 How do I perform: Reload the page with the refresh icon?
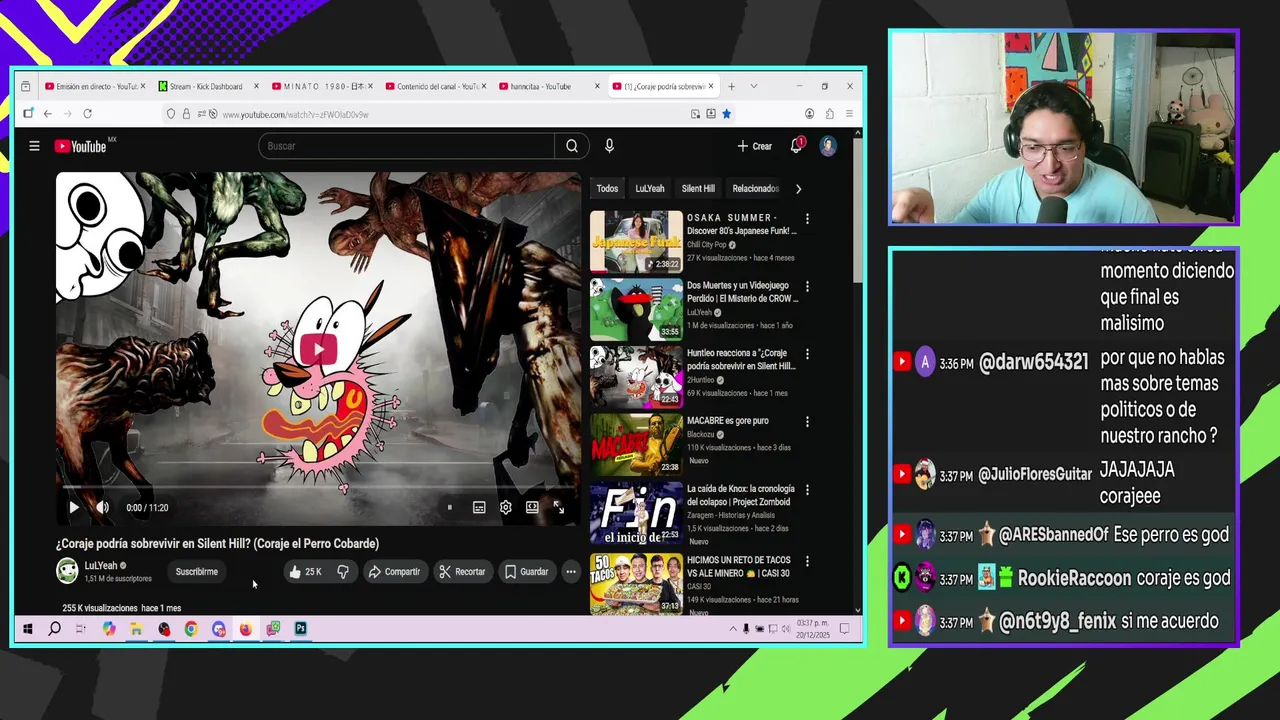click(x=88, y=114)
